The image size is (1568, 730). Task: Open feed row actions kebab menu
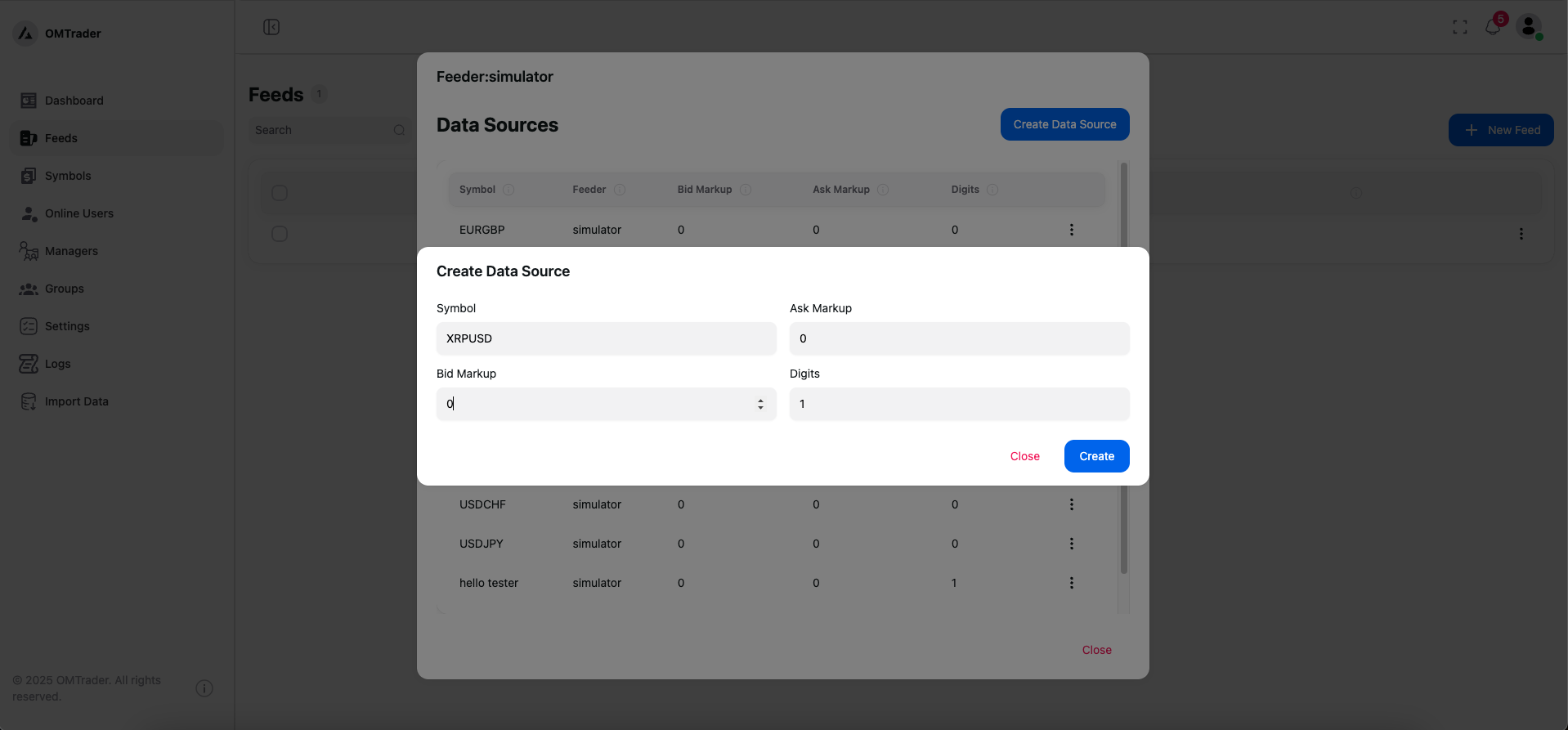[x=1521, y=234]
